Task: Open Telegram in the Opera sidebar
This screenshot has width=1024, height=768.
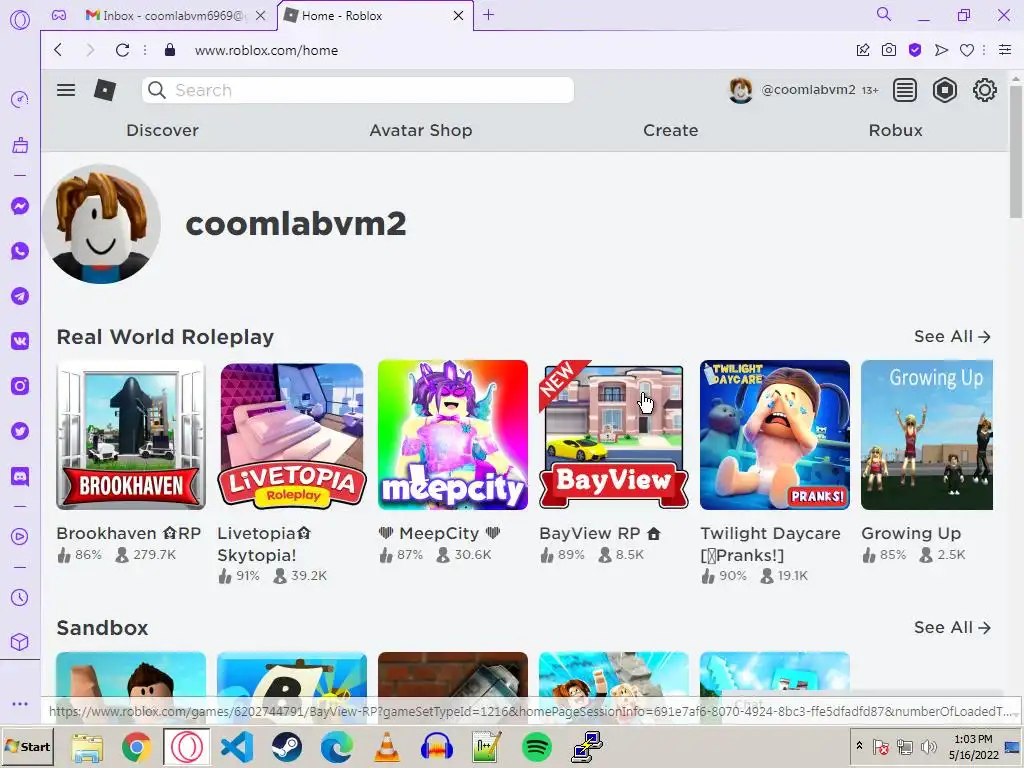Action: point(20,296)
